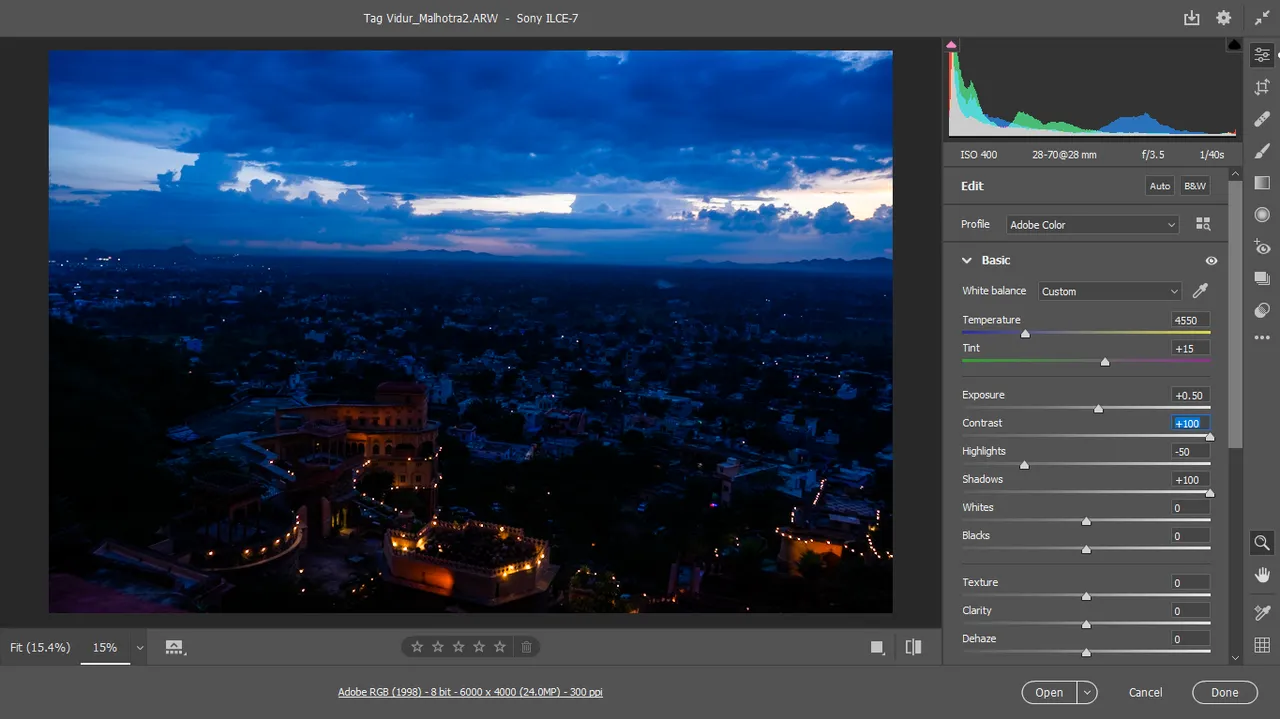Image resolution: width=1280 pixels, height=719 pixels.
Task: Toggle full screen mode icon
Action: [1262, 18]
